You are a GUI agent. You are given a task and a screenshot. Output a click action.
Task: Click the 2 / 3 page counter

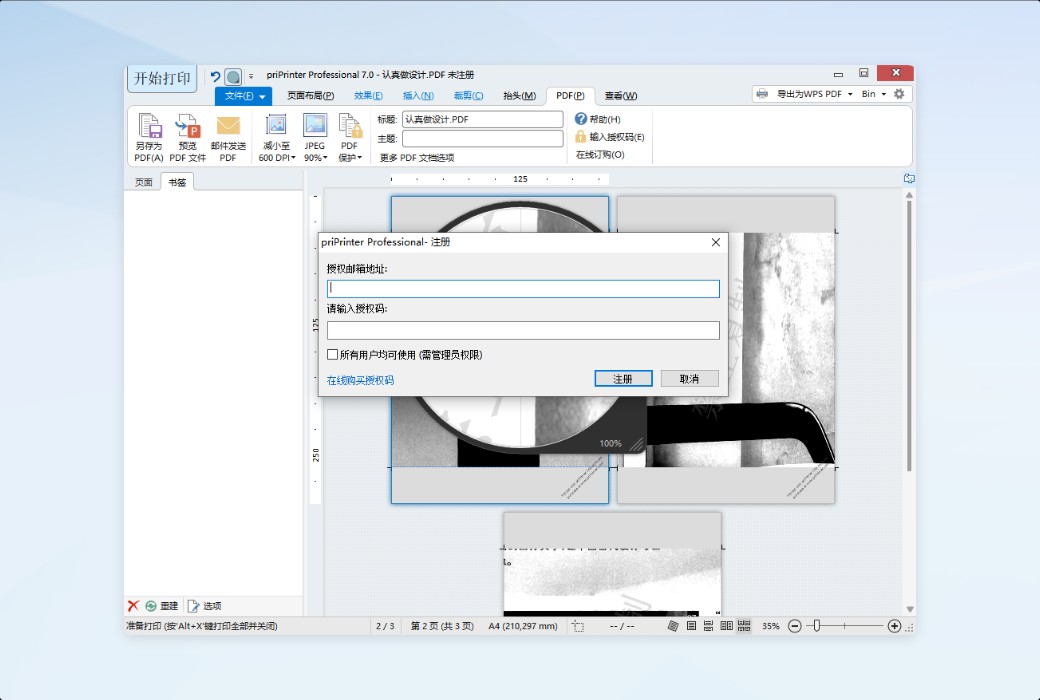tap(385, 626)
